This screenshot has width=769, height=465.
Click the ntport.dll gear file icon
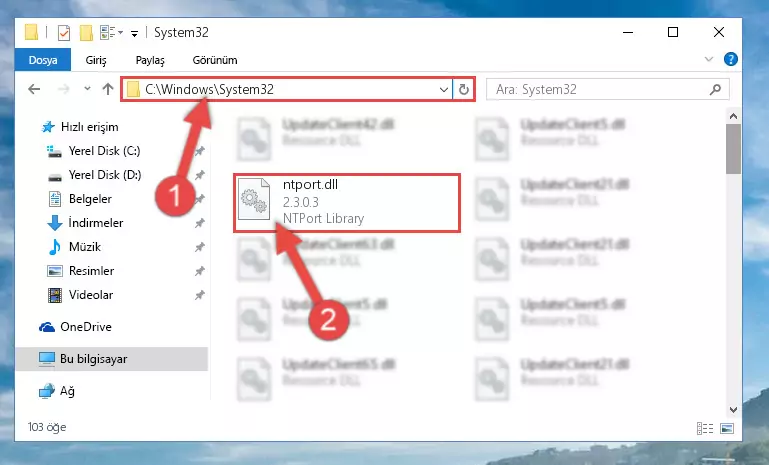click(254, 199)
